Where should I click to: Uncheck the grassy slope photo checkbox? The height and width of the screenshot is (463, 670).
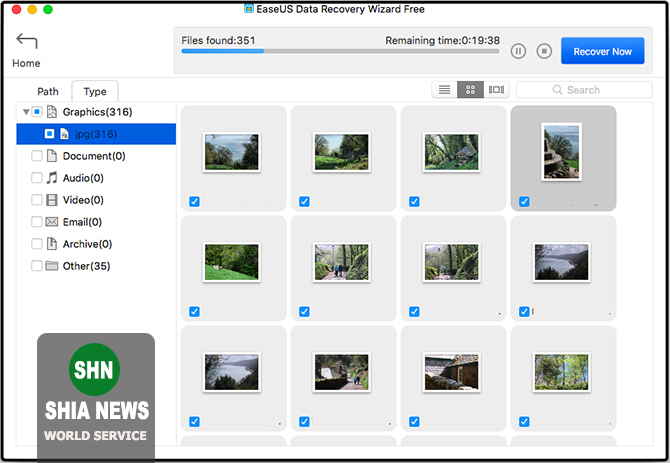click(194, 312)
